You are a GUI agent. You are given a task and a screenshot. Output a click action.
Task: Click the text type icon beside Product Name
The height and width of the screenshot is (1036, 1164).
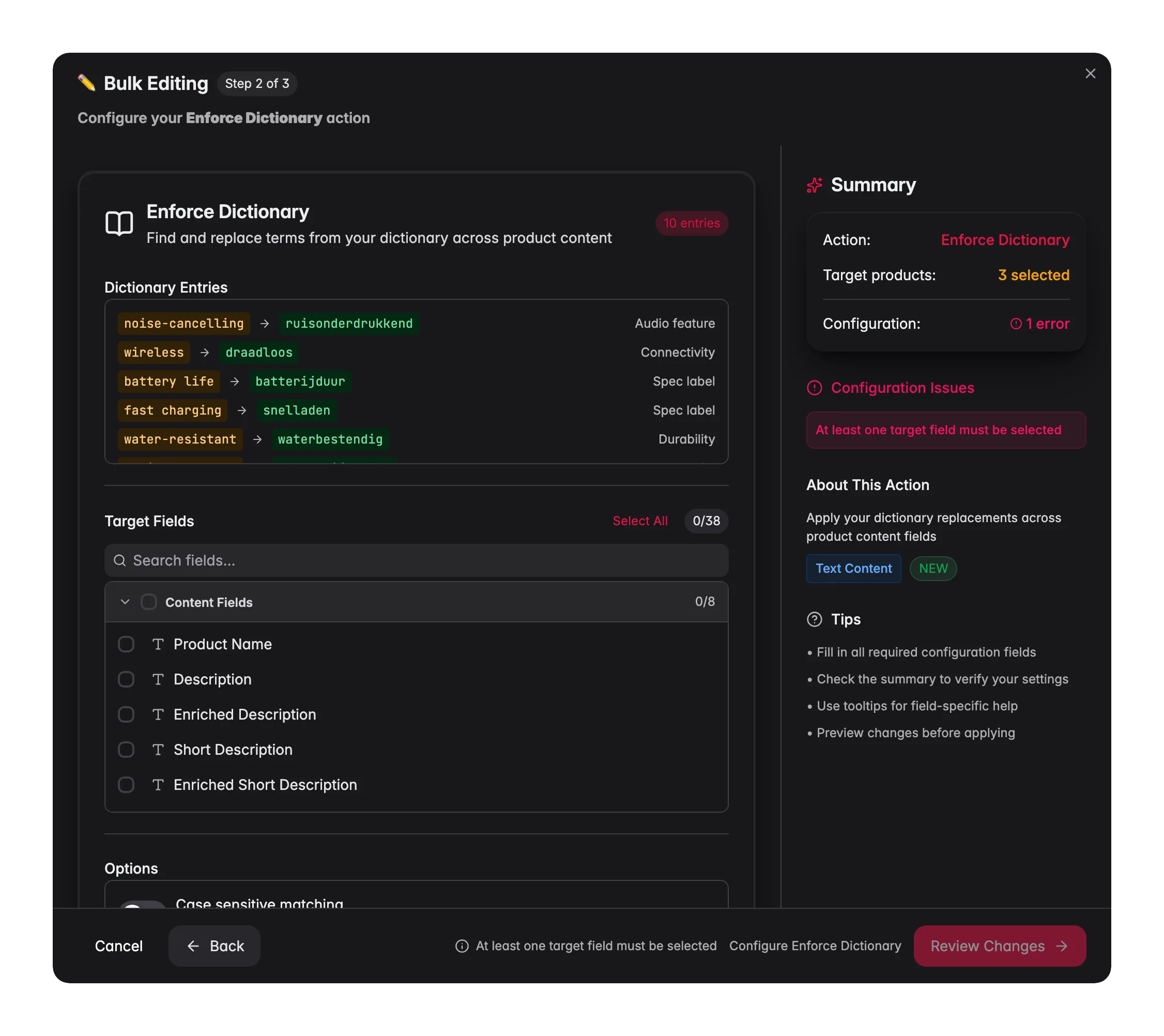(x=158, y=644)
